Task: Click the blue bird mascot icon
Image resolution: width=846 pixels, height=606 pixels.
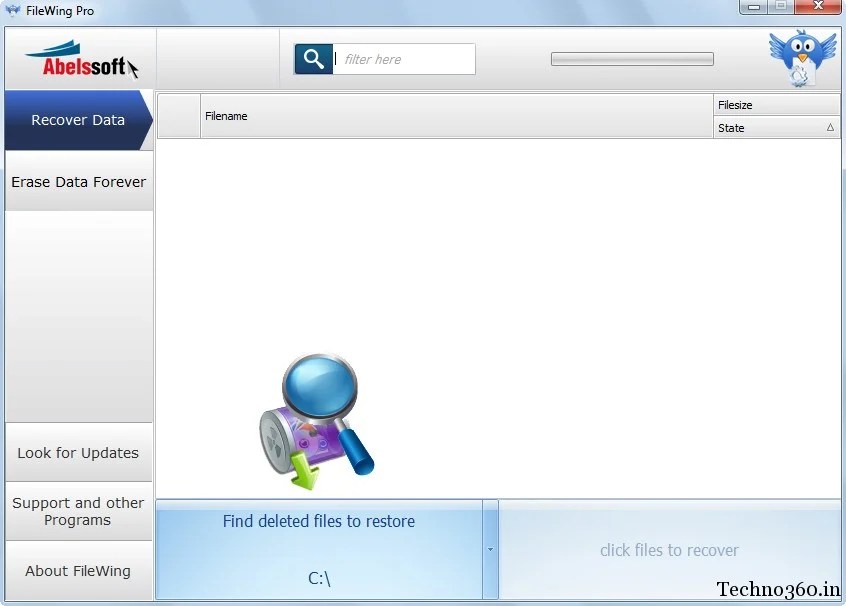Action: 803,58
